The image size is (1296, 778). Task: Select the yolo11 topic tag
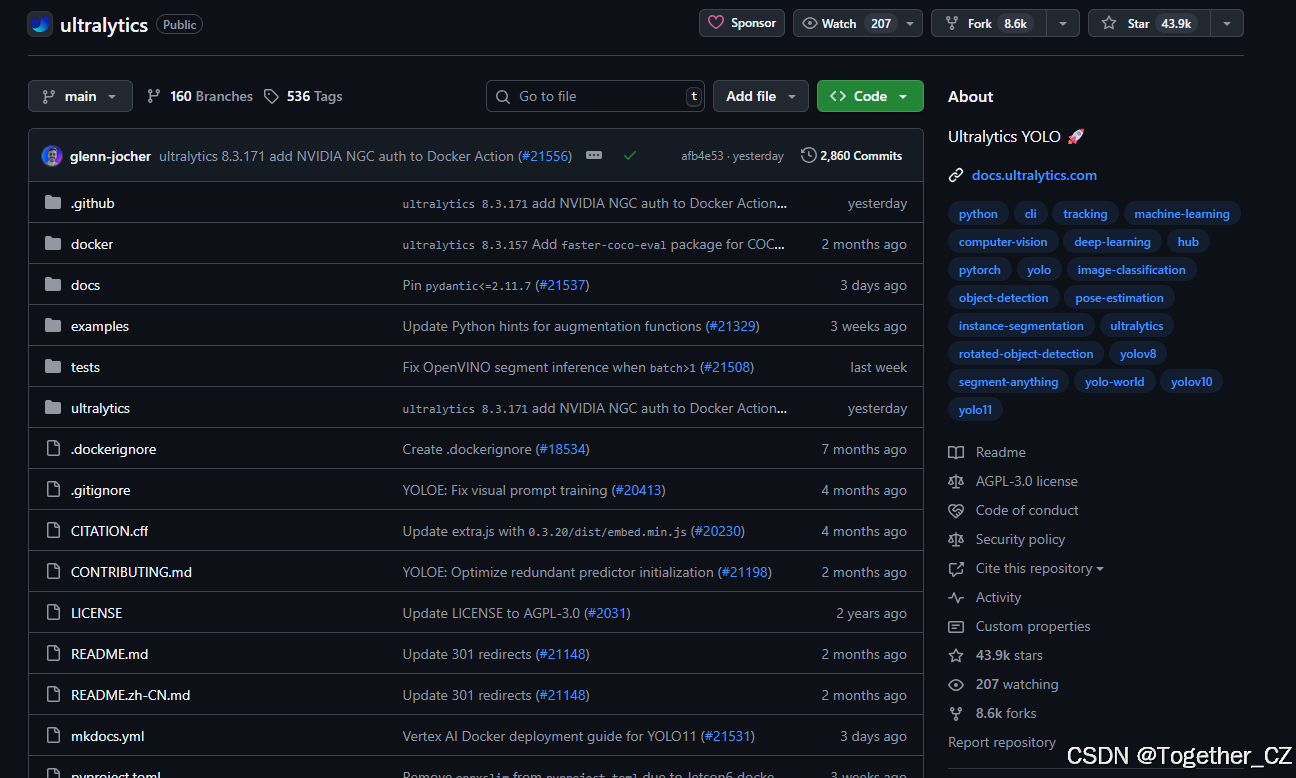point(975,410)
